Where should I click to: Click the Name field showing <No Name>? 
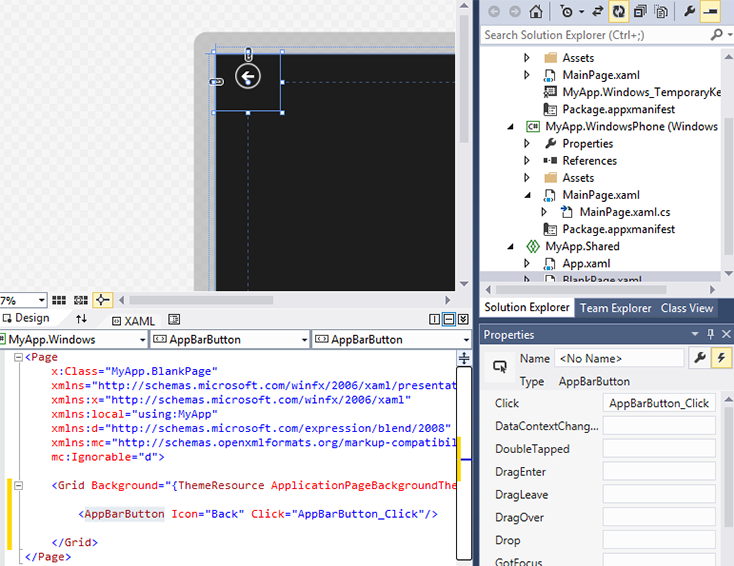coord(619,359)
